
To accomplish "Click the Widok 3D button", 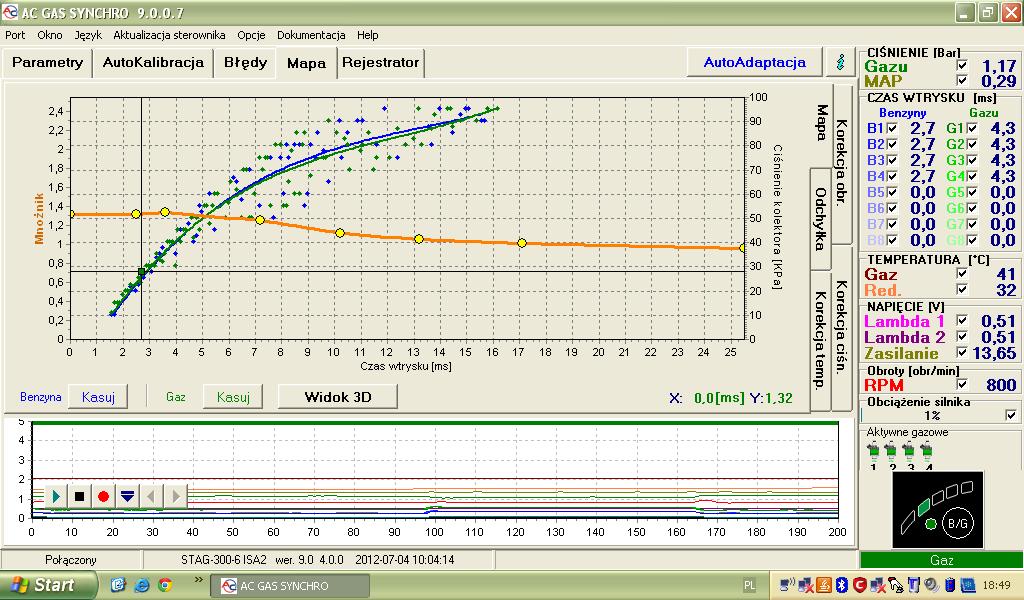I will pyautogui.click(x=338, y=397).
